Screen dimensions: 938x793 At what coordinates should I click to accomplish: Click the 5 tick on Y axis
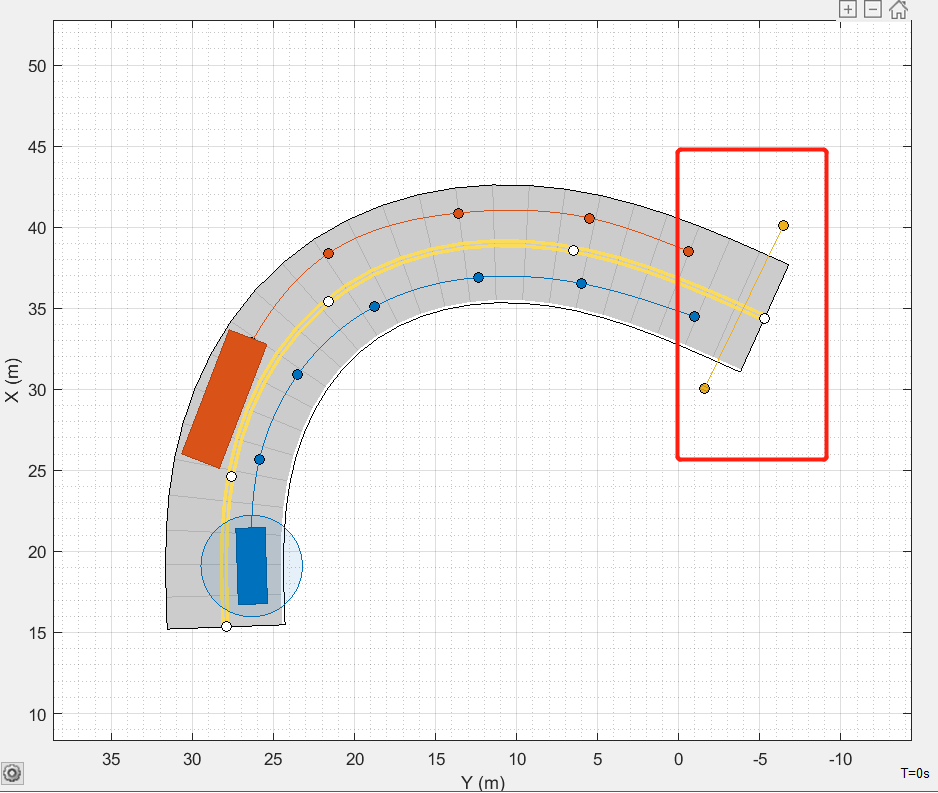[x=598, y=759]
